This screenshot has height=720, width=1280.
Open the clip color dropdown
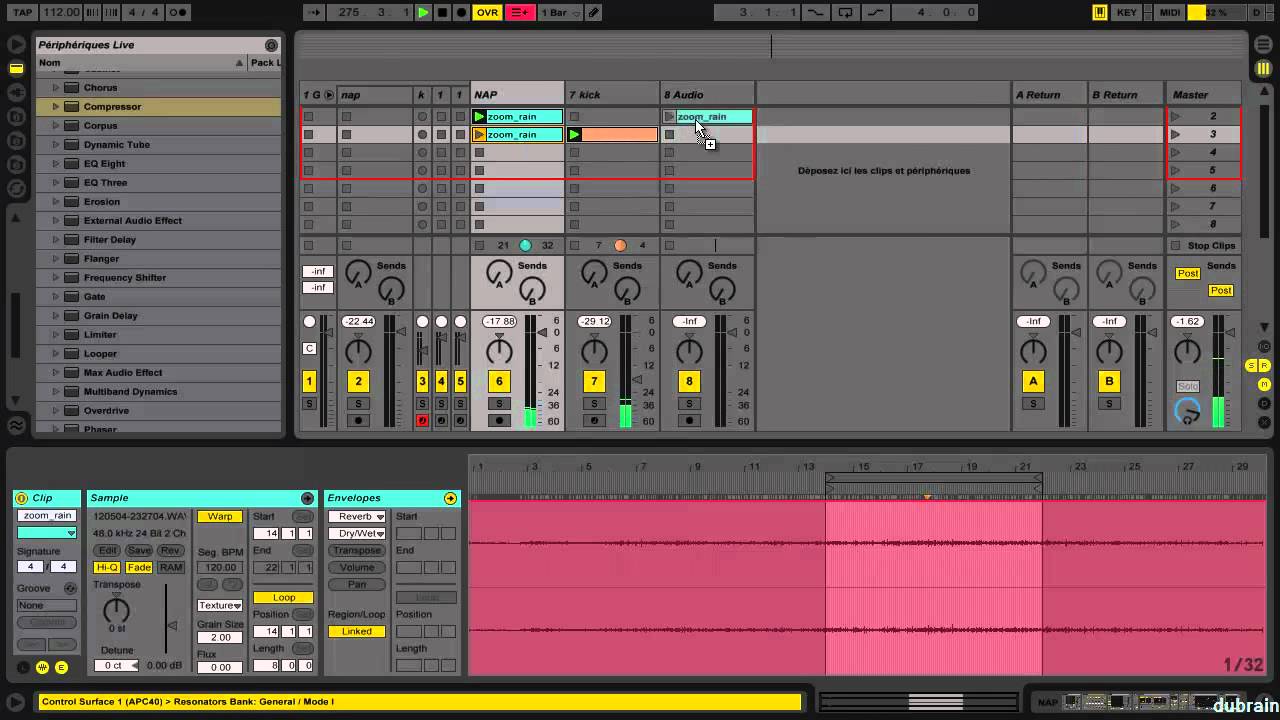(x=47, y=533)
